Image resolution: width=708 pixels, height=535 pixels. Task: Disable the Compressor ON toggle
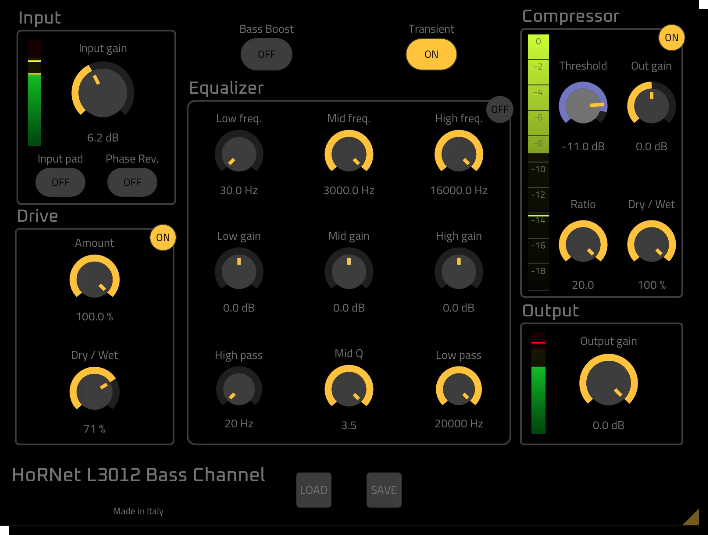pos(671,37)
